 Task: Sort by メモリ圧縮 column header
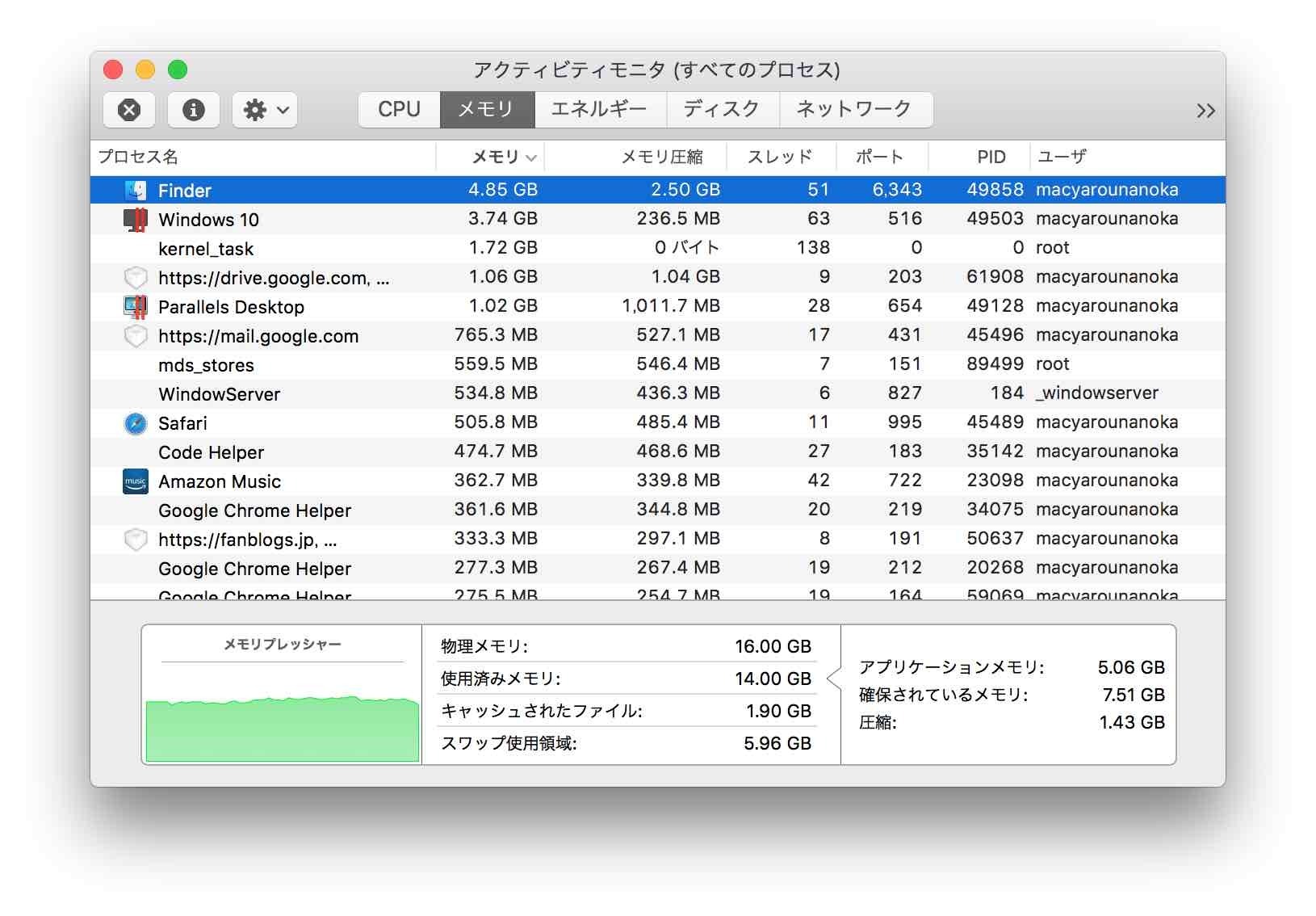636,157
